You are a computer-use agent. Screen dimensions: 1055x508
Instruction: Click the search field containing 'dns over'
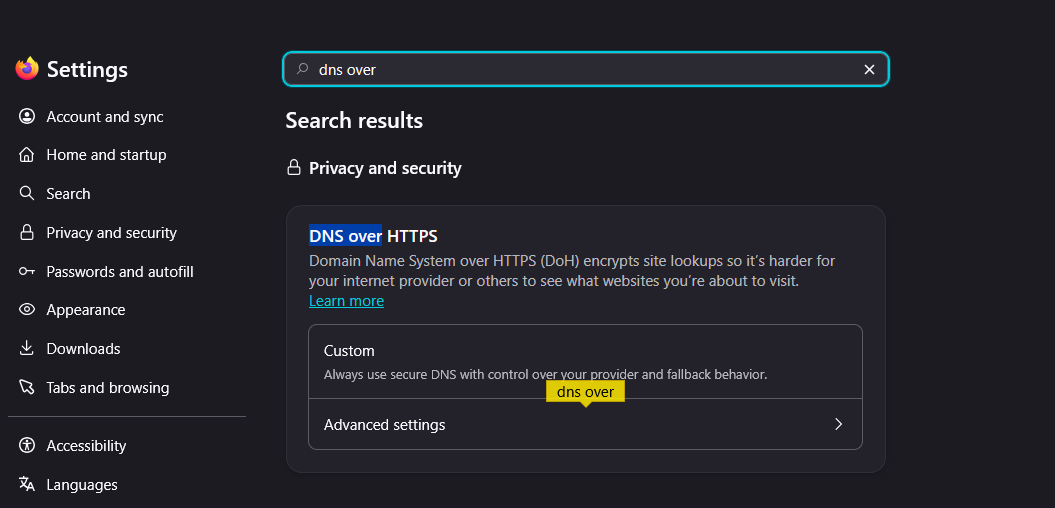585,69
